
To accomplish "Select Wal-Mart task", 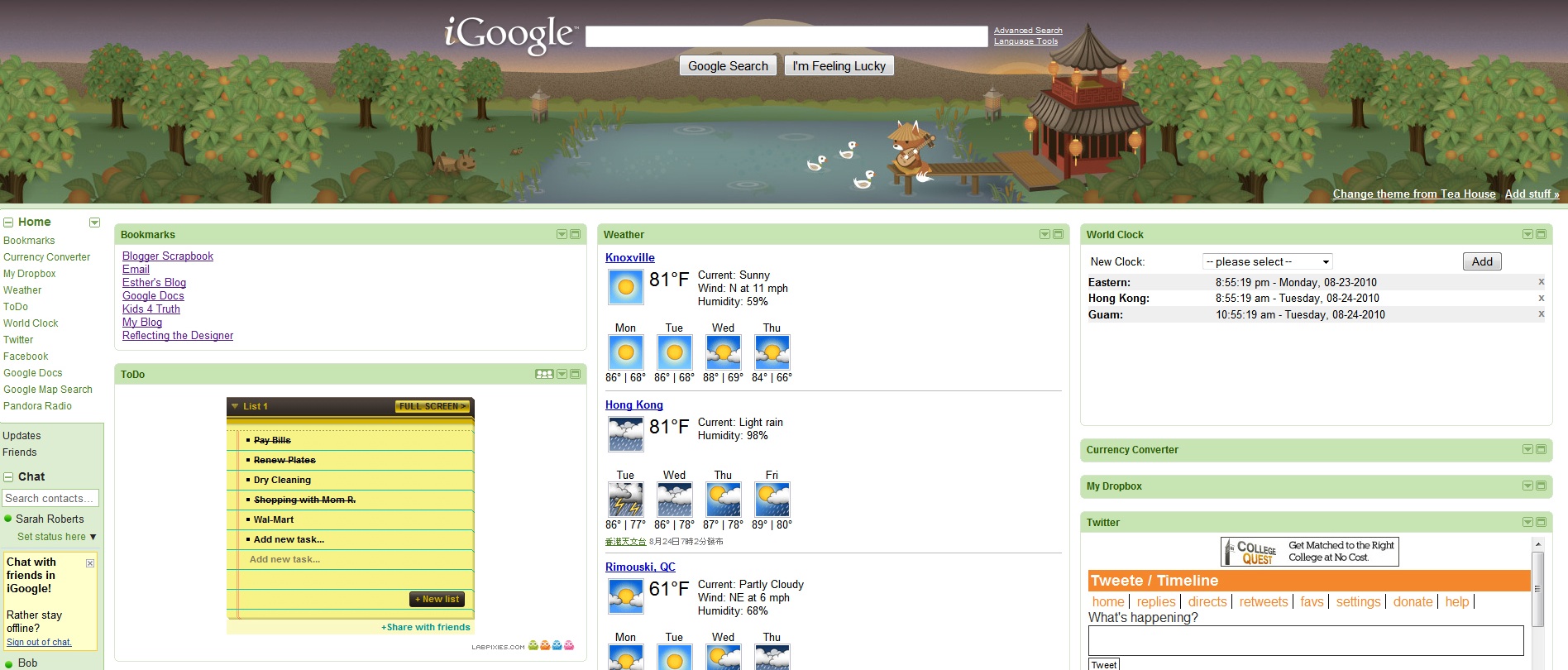I will click(274, 519).
